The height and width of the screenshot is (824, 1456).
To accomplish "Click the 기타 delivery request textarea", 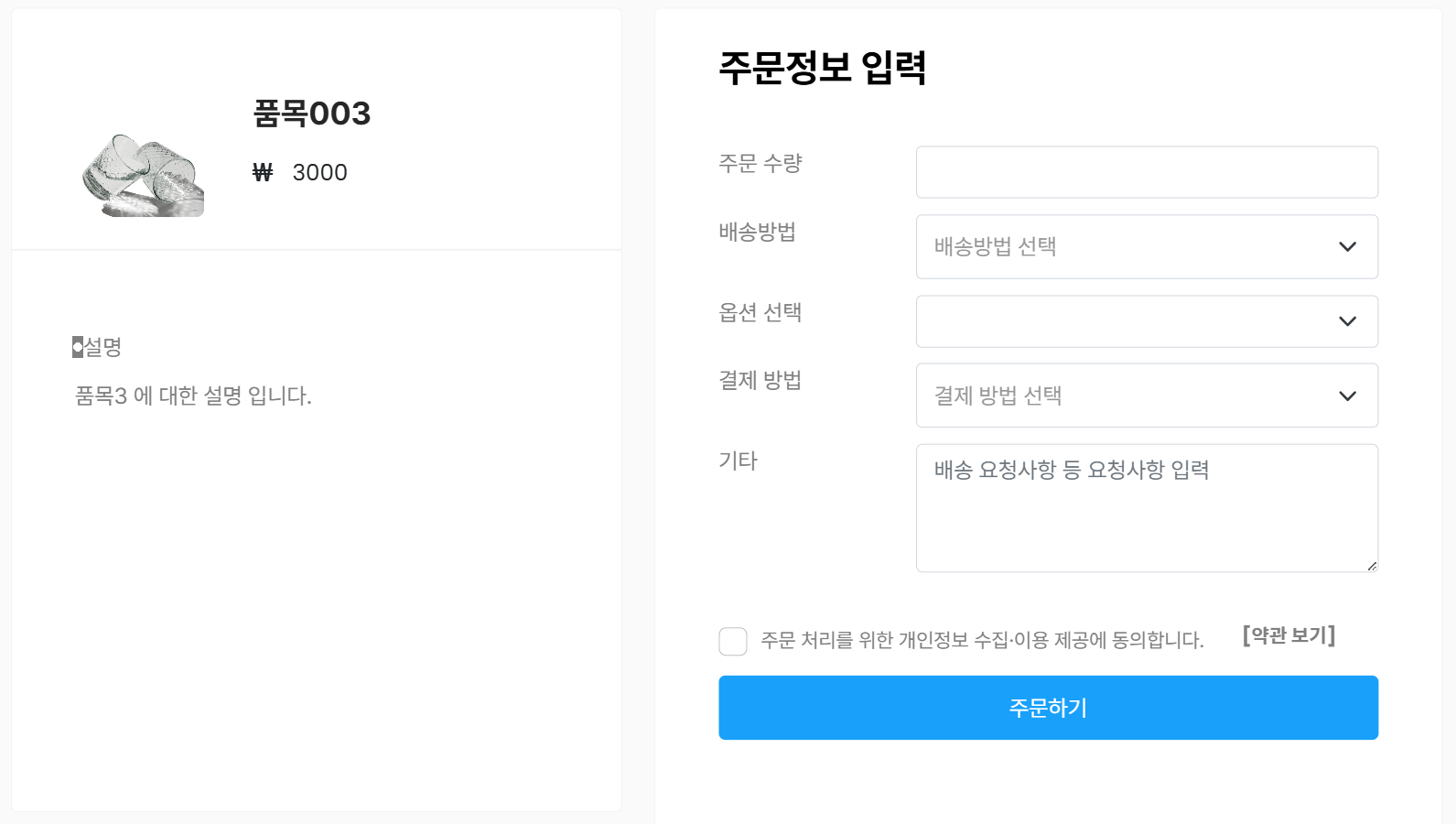I will click(x=1146, y=508).
